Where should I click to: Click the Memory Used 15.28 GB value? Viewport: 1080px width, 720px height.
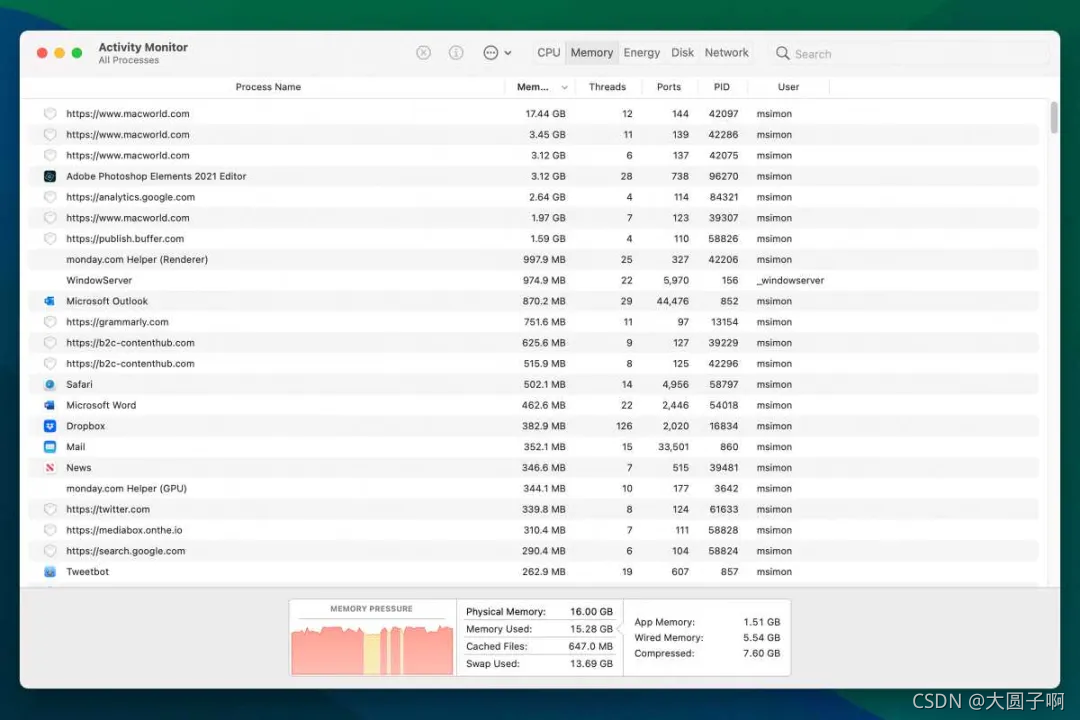[591, 629]
